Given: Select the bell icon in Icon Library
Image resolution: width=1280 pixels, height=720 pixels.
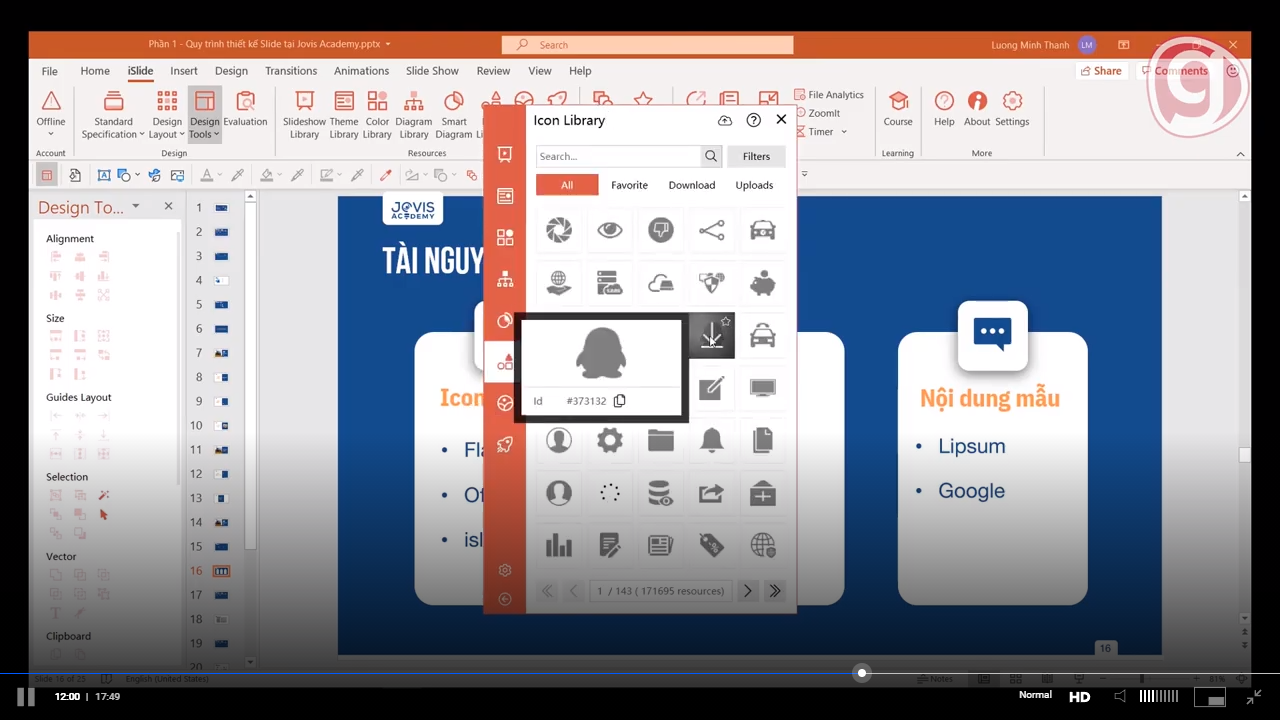Looking at the screenshot, I should (x=712, y=440).
